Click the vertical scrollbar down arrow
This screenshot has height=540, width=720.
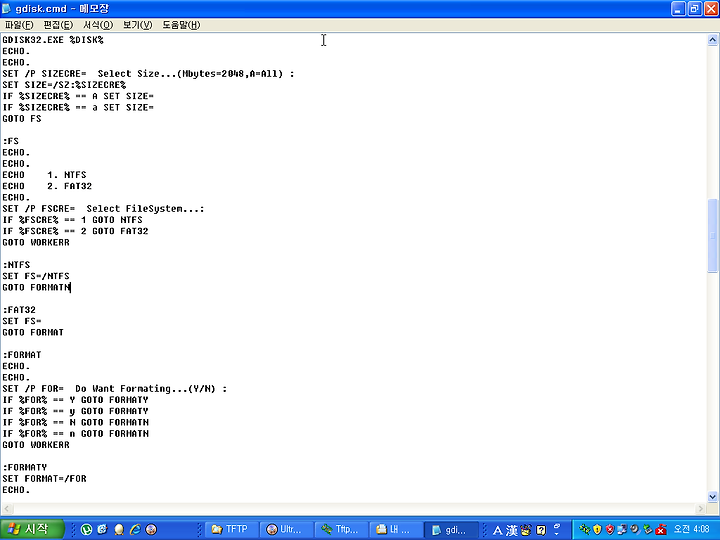pos(713,496)
